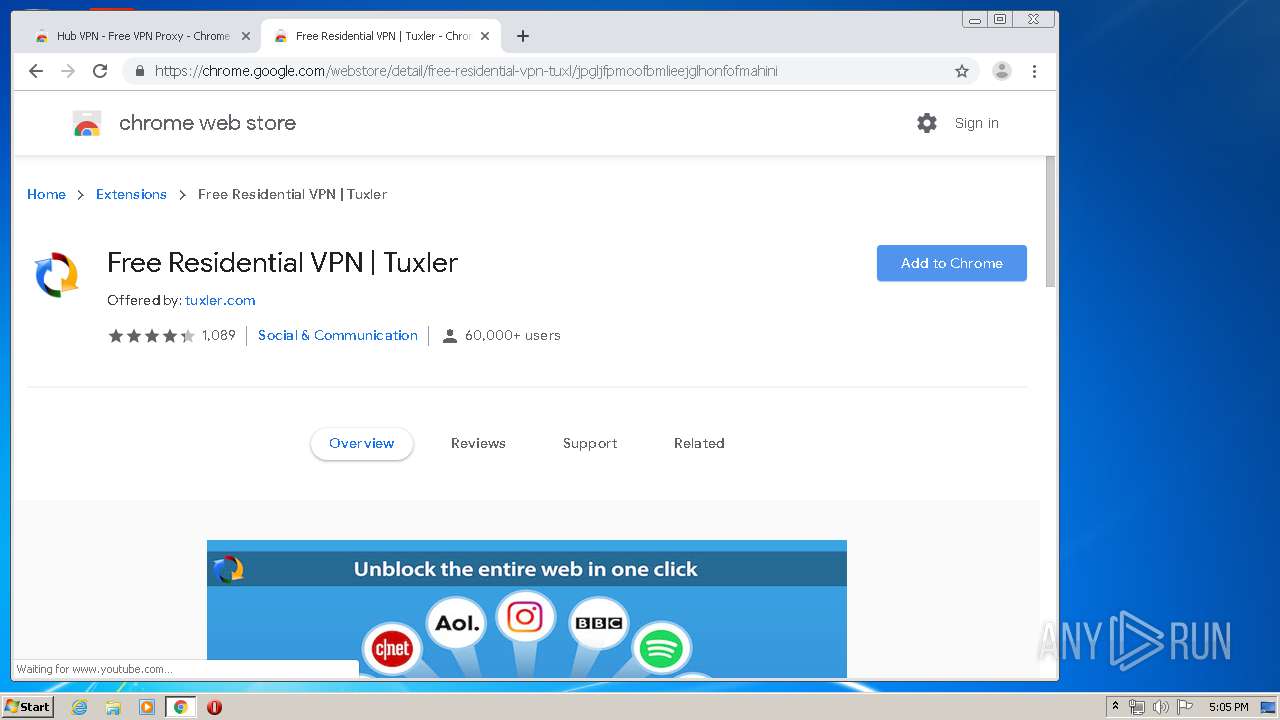Bookmark this page with the star icon

coord(962,71)
